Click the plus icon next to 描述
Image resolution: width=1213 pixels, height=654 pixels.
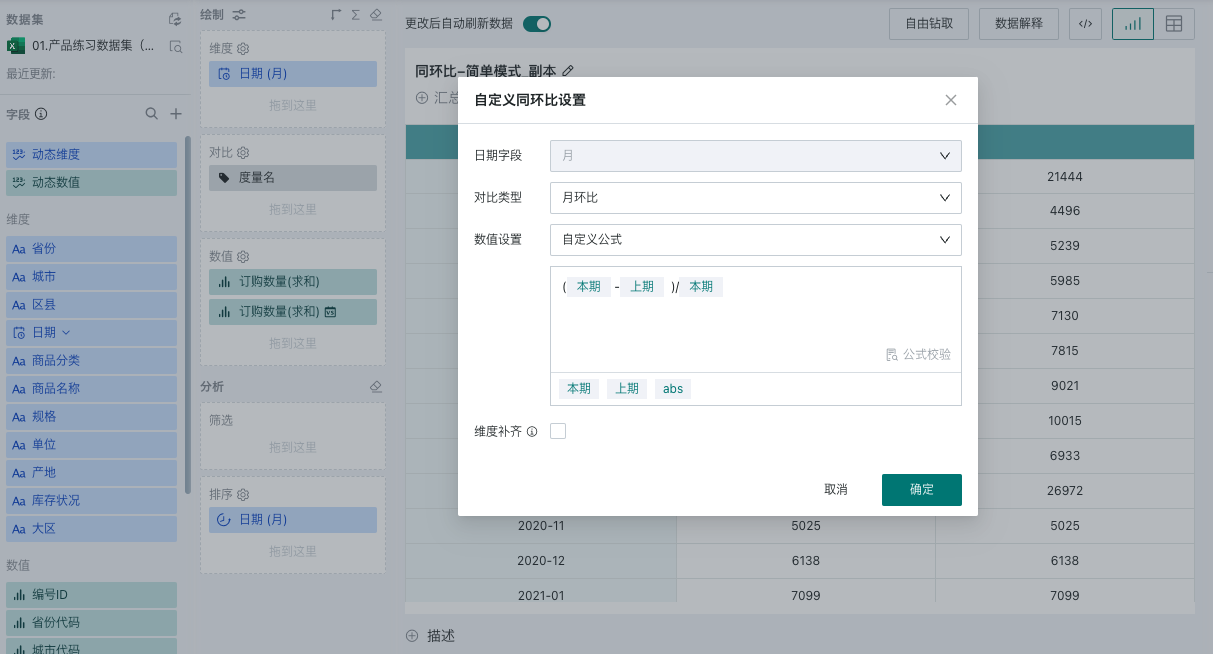(411, 636)
